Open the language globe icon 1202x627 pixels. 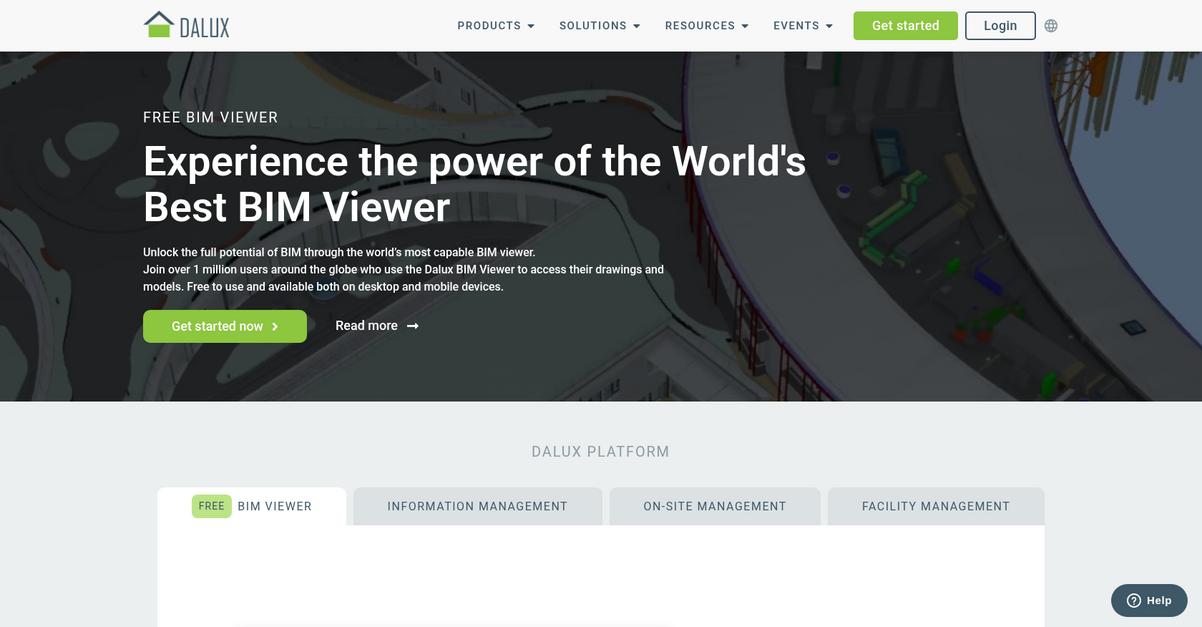pos(1051,26)
